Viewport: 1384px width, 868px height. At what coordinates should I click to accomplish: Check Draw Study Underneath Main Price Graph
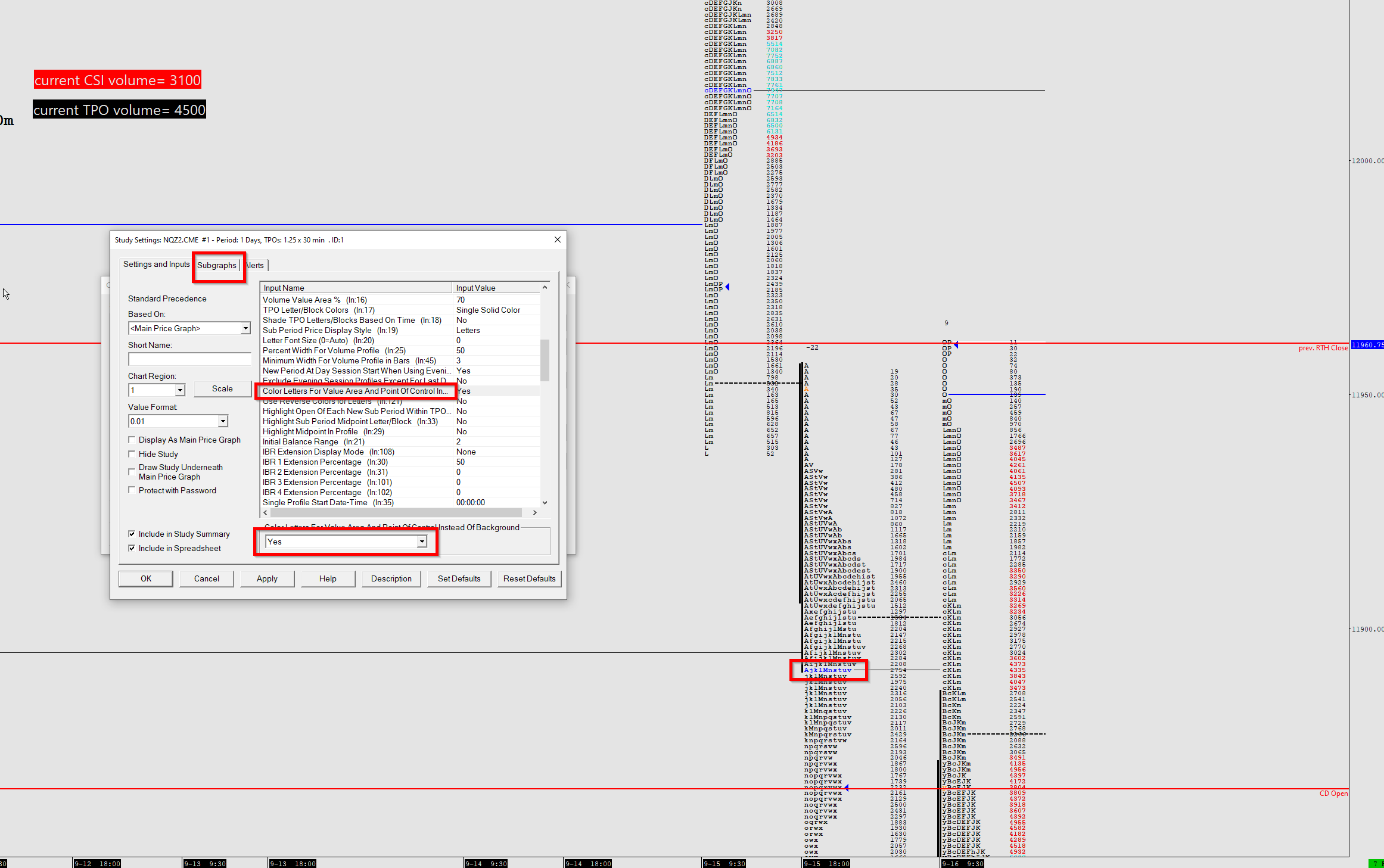point(132,472)
